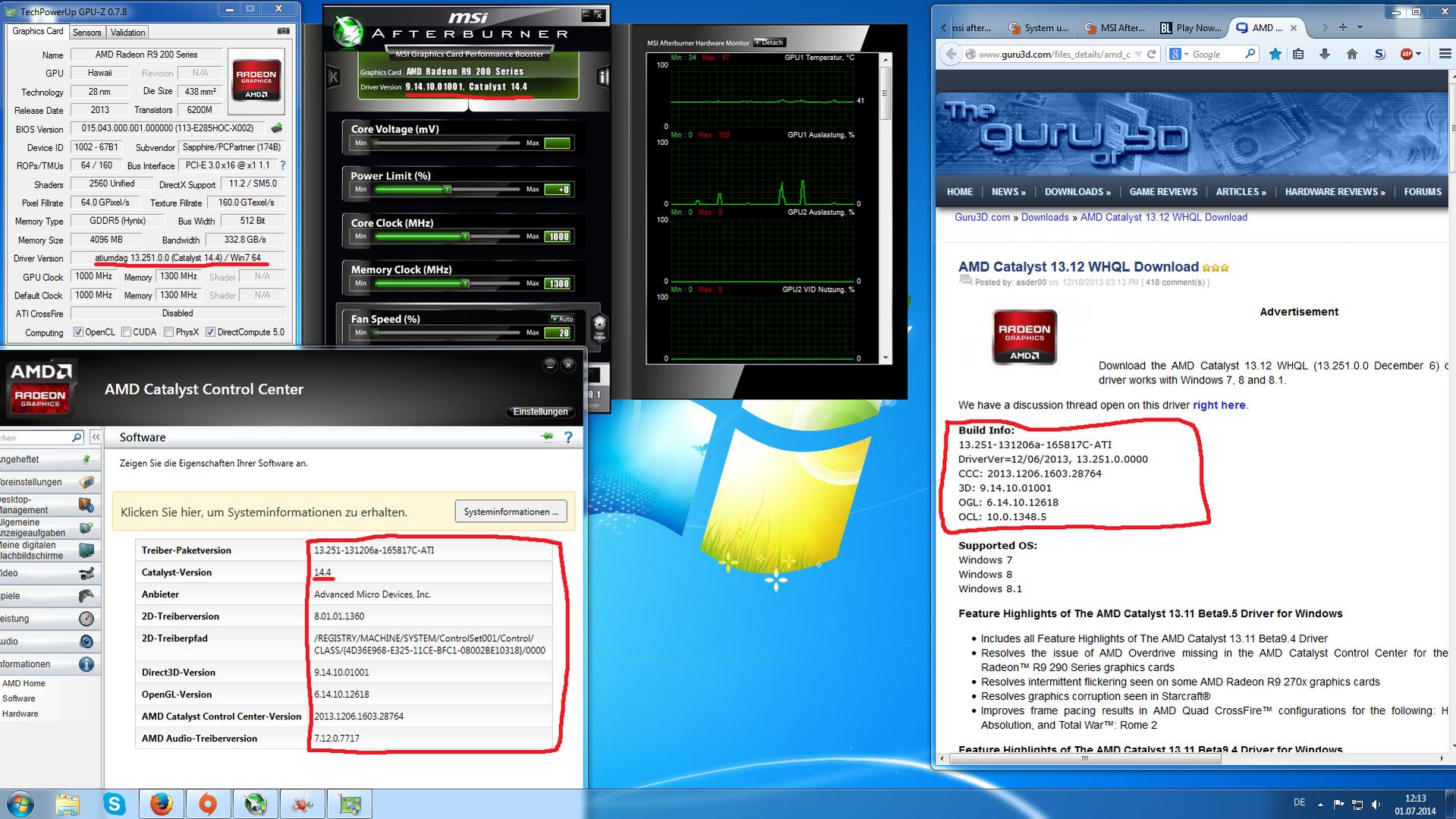The height and width of the screenshot is (819, 1456).
Task: Switch to the Sensors tab in GPU-Z
Action: (x=86, y=32)
